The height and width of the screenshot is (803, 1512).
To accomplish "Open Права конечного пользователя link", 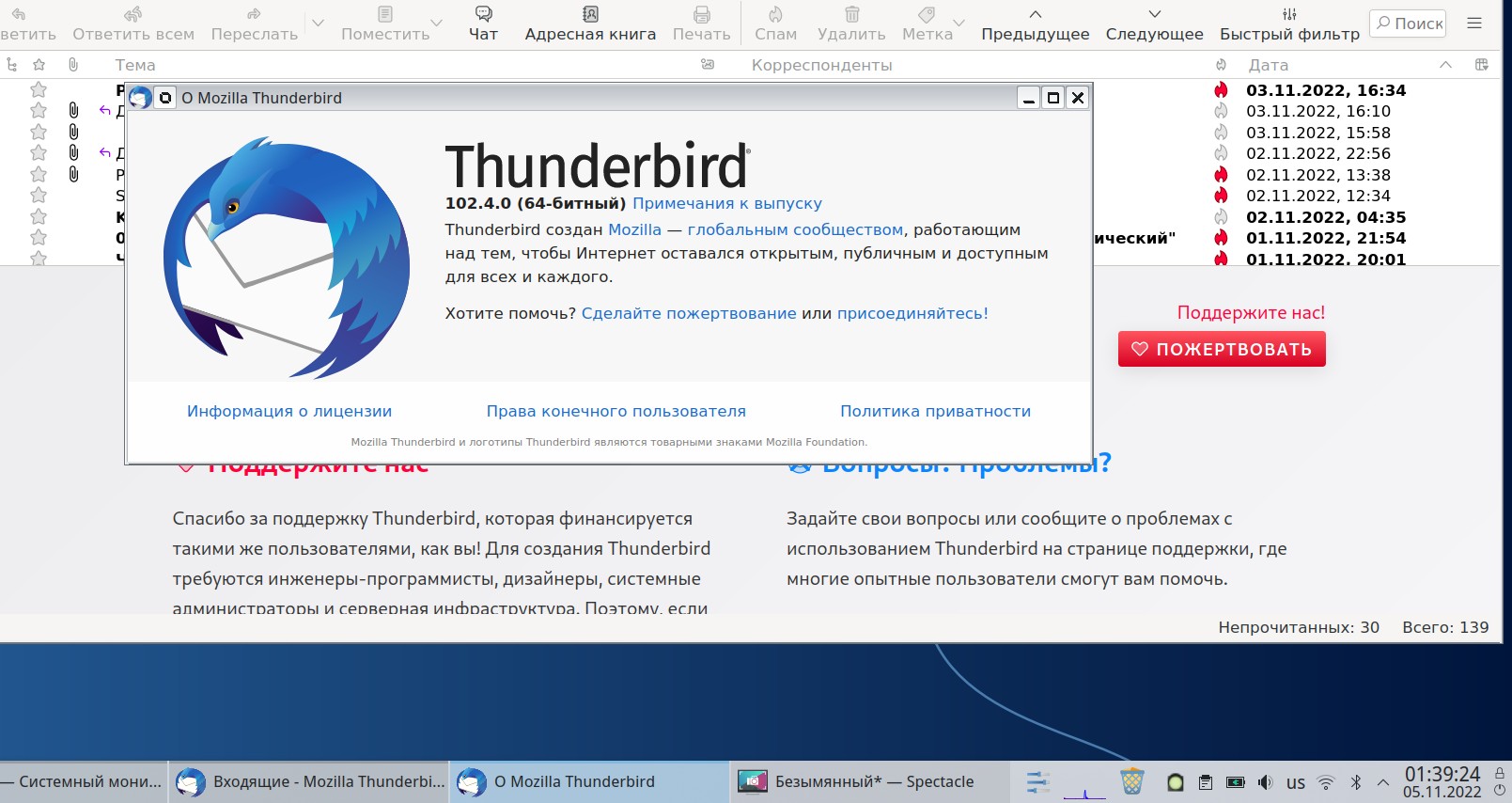I will tap(616, 412).
